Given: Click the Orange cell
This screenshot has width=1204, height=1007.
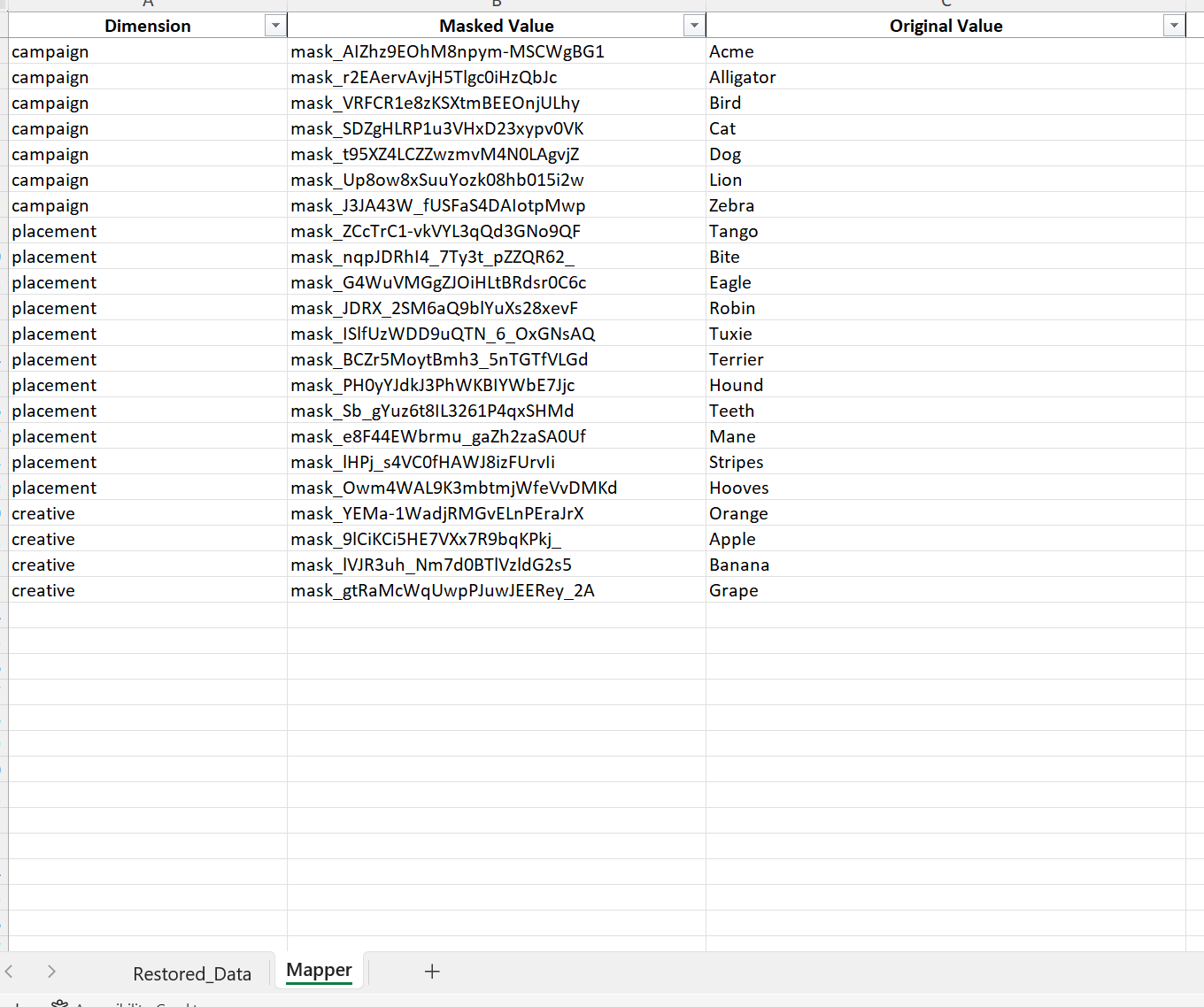Looking at the screenshot, I should pyautogui.click(x=945, y=513).
